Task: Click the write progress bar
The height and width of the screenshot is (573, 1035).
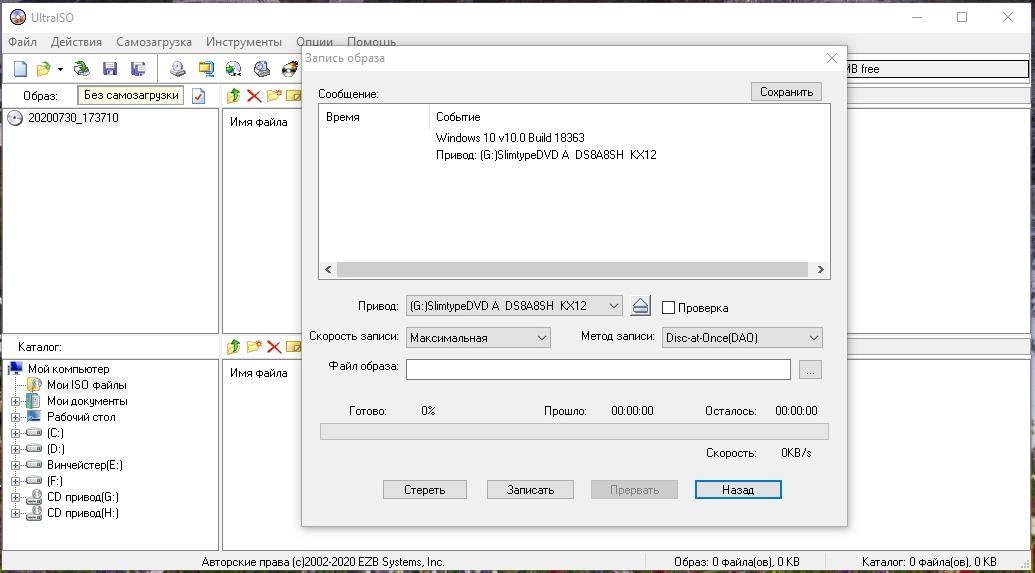Action: [574, 432]
